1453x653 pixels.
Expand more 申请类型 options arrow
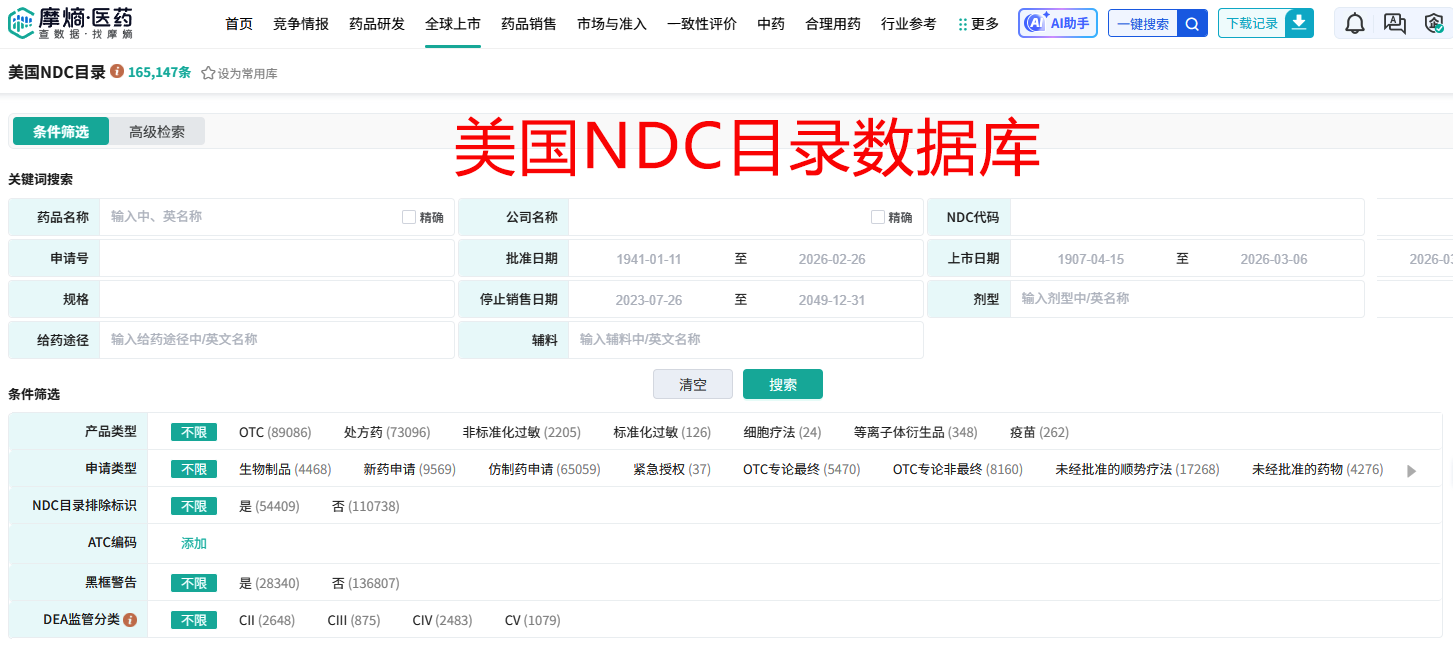click(x=1412, y=471)
